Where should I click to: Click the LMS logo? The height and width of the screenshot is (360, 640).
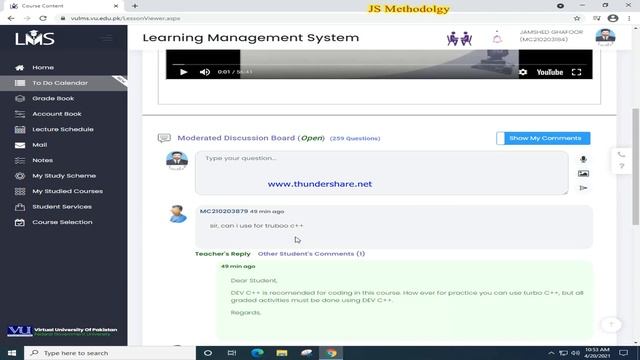[x=35, y=38]
